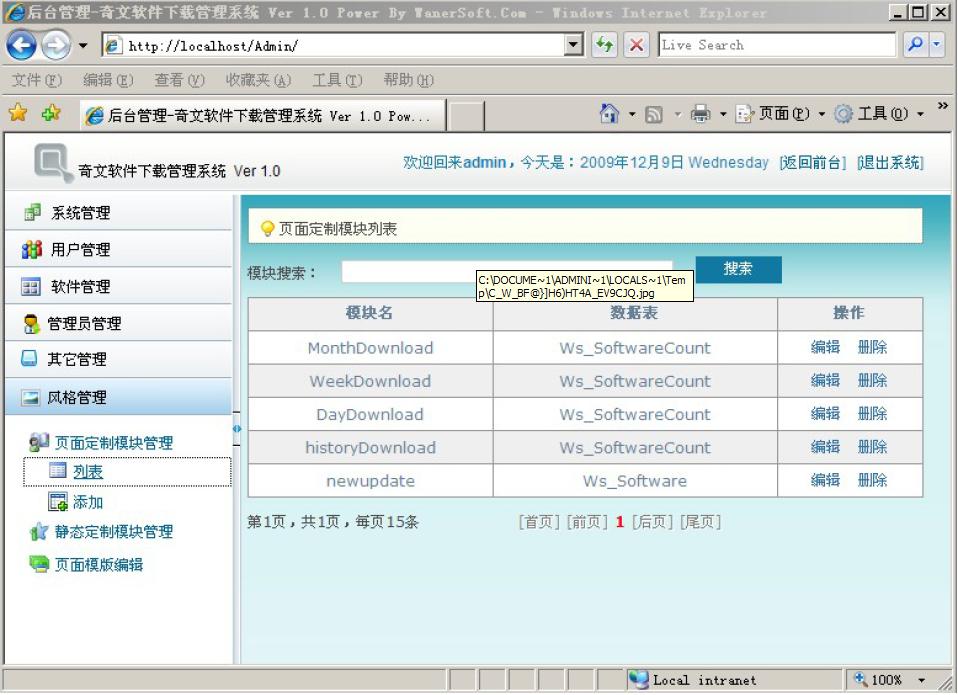The width and height of the screenshot is (958, 695).
Task: Open zoom level dropdown in status bar
Action: pyautogui.click(x=921, y=680)
